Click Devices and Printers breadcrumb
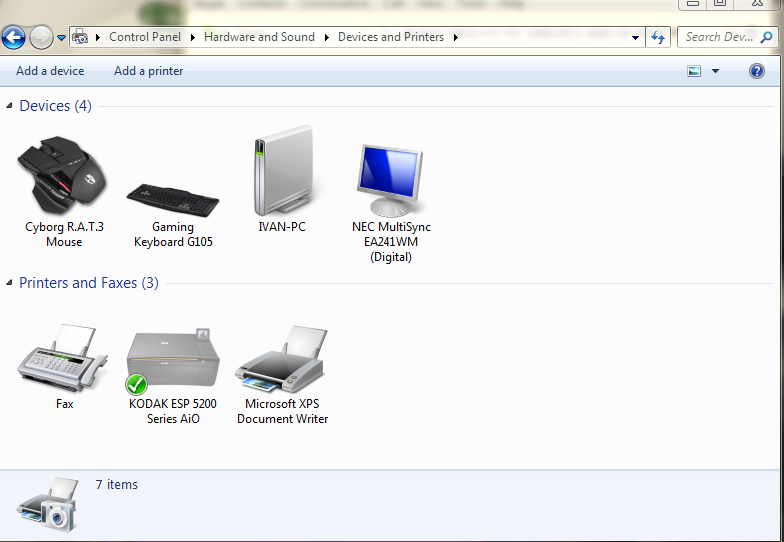 tap(391, 37)
